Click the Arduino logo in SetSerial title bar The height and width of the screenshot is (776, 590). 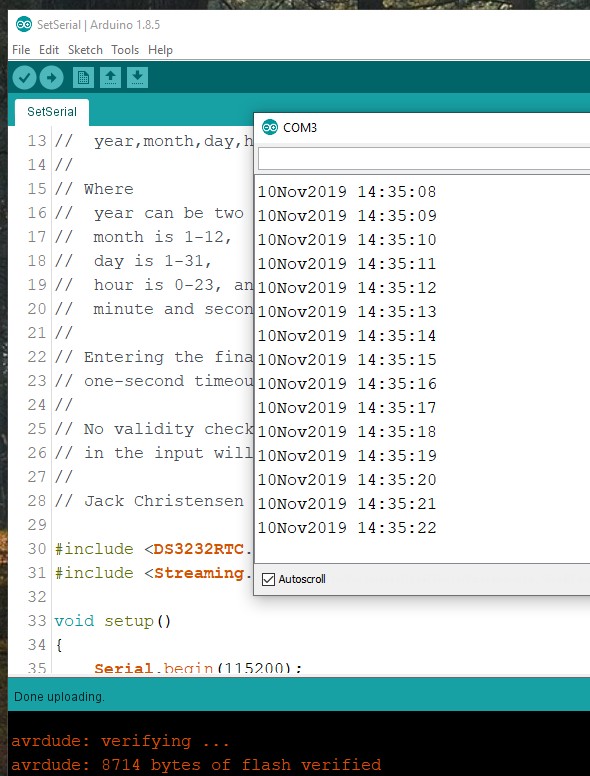24,24
